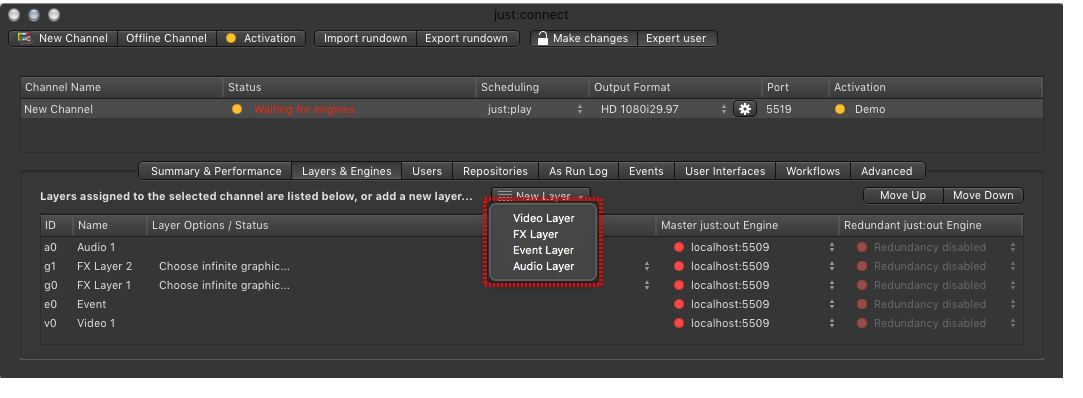Click the port value 5519

pos(778,109)
